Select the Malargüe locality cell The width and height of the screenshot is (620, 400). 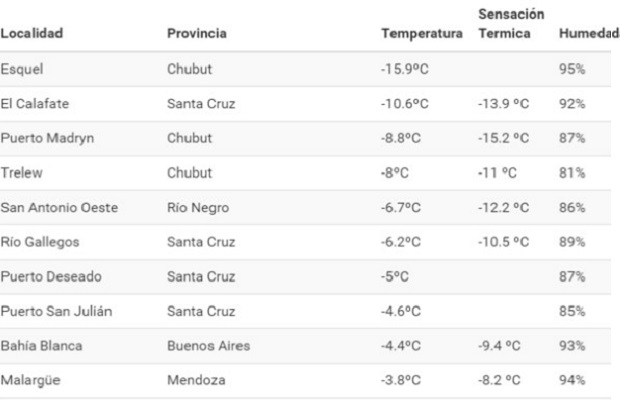[x=30, y=380]
